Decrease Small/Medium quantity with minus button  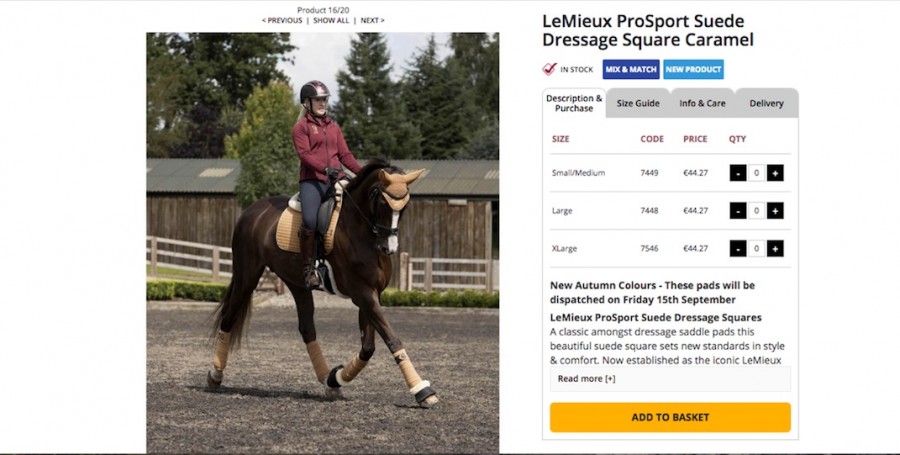pyautogui.click(x=738, y=173)
